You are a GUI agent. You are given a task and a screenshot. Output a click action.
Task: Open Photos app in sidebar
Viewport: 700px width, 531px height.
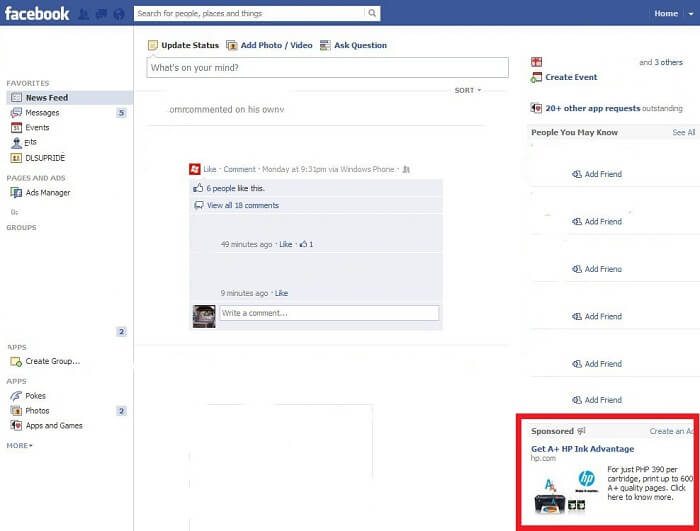[x=37, y=410]
